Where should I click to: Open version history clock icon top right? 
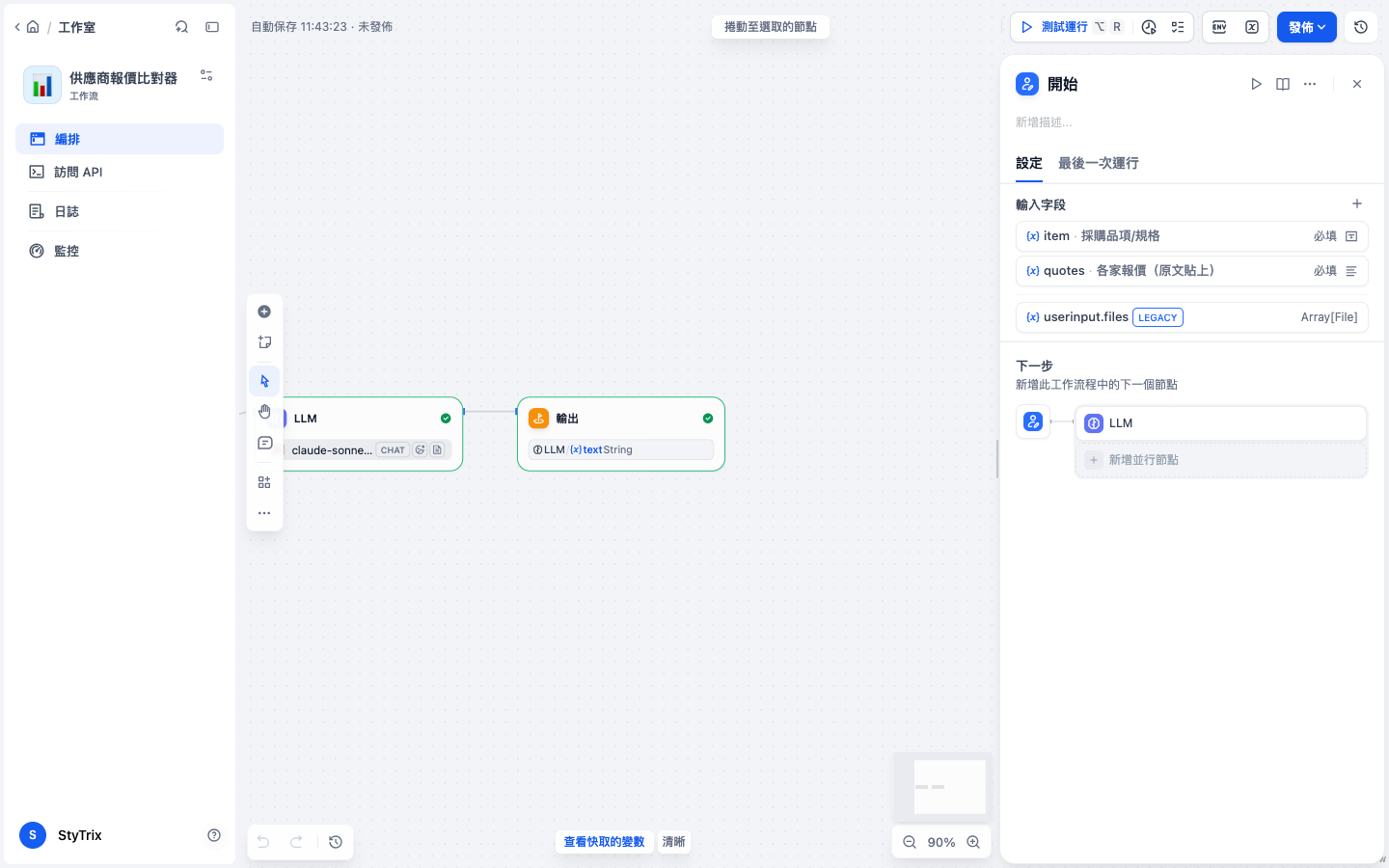tap(1361, 27)
